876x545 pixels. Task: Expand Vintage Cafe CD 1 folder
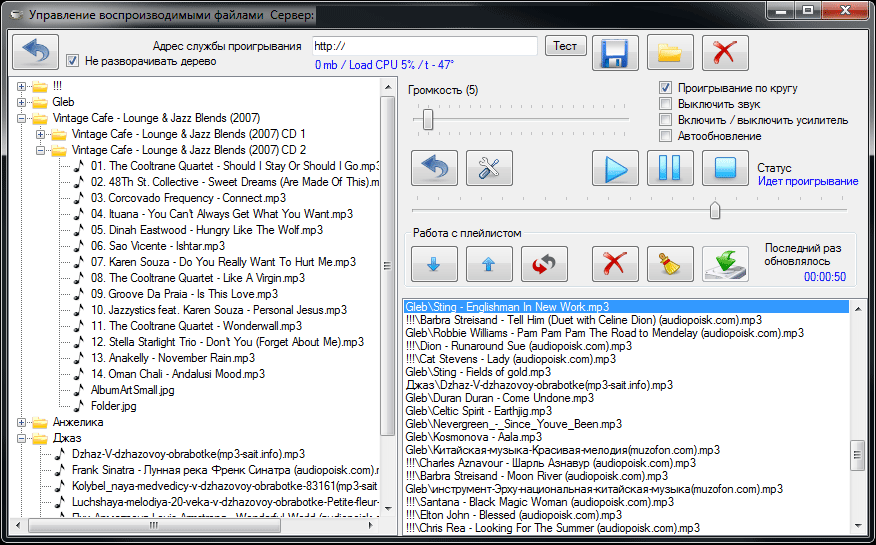(40, 134)
